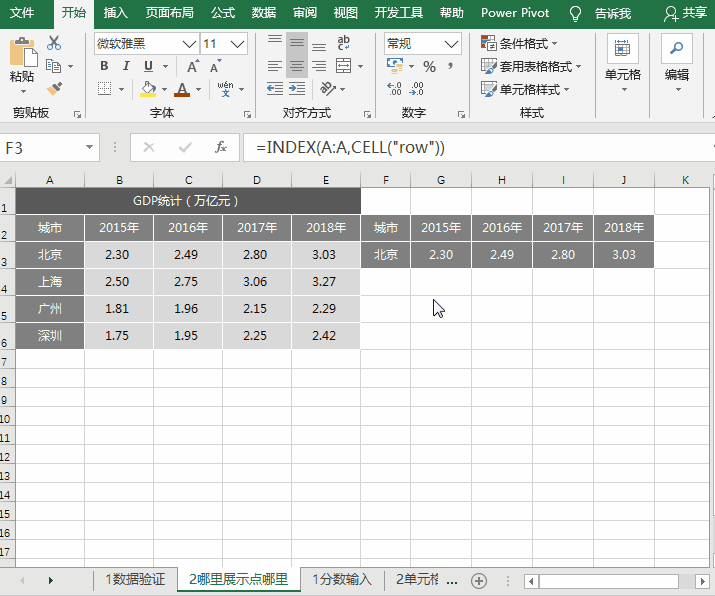Toggle center text alignment

pyautogui.click(x=297, y=67)
